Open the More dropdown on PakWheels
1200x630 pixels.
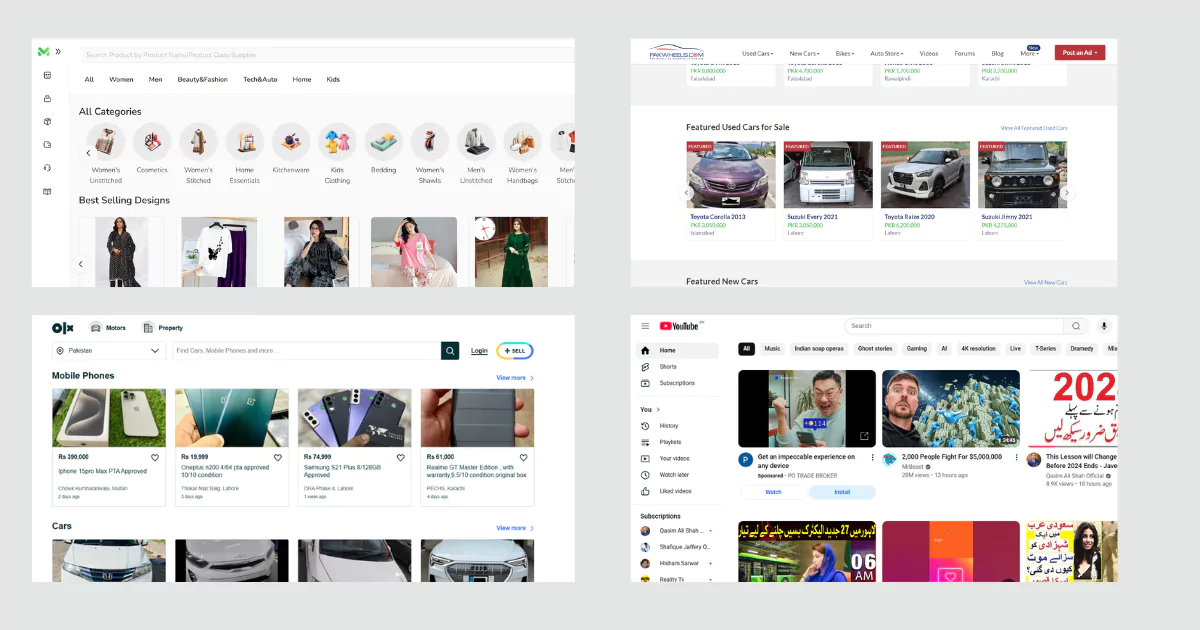pyautogui.click(x=1029, y=53)
